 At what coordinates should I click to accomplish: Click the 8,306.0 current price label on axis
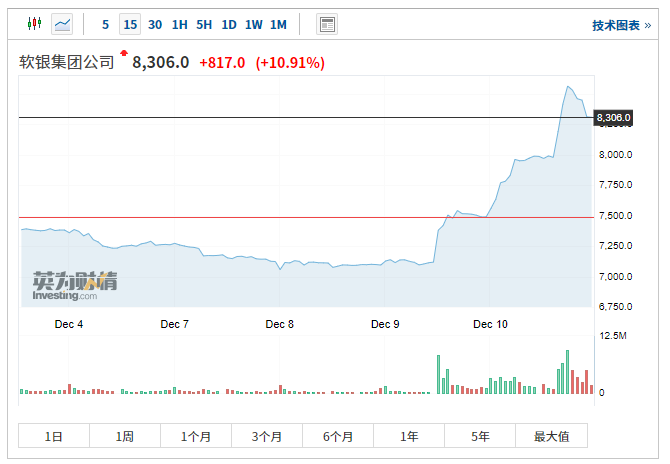[x=613, y=117]
